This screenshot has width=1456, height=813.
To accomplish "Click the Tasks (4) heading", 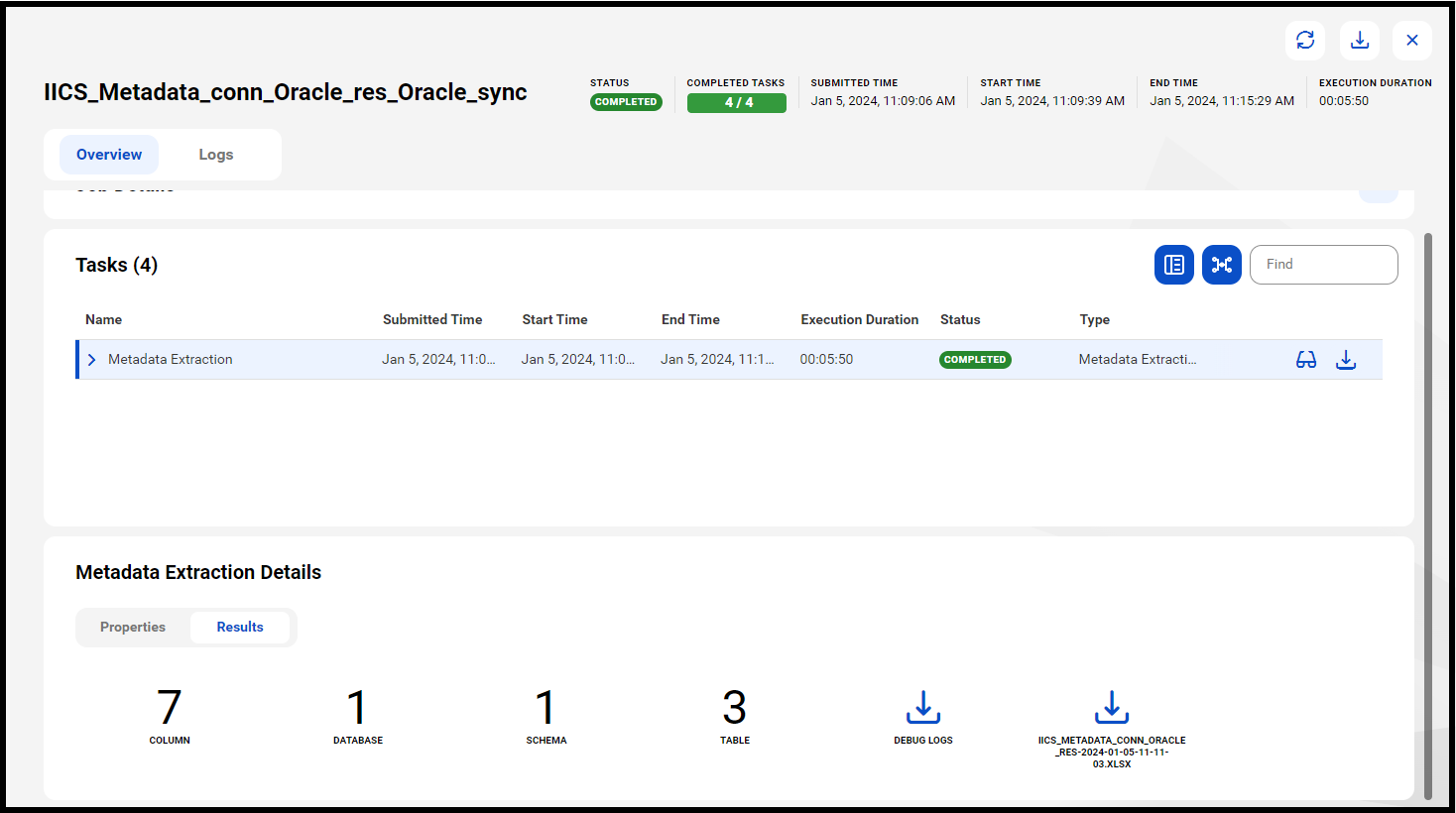I will click(117, 265).
